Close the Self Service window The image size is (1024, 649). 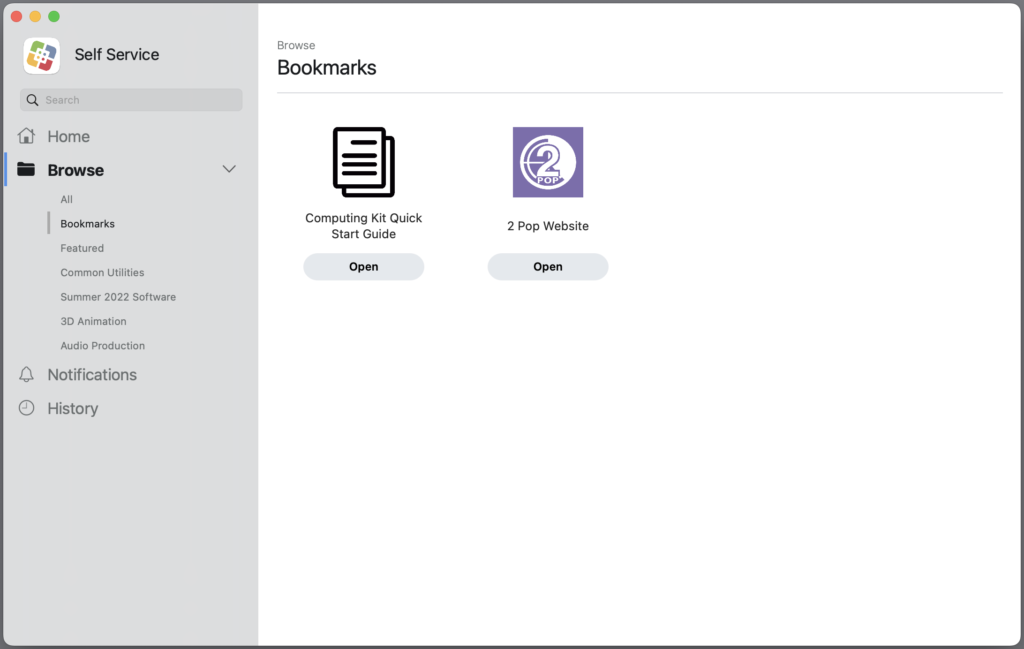[16, 16]
